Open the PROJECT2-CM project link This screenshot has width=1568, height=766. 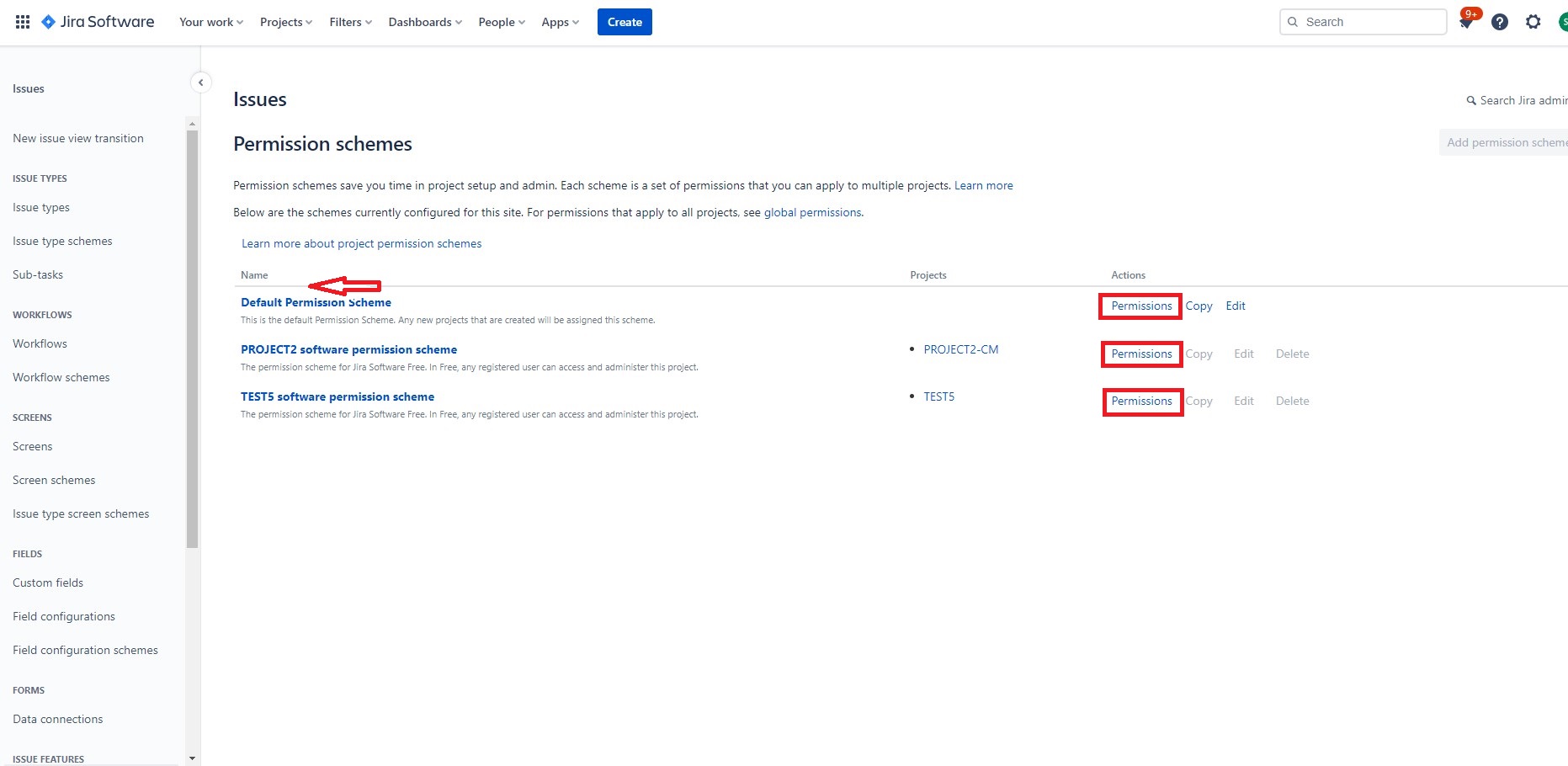point(960,349)
